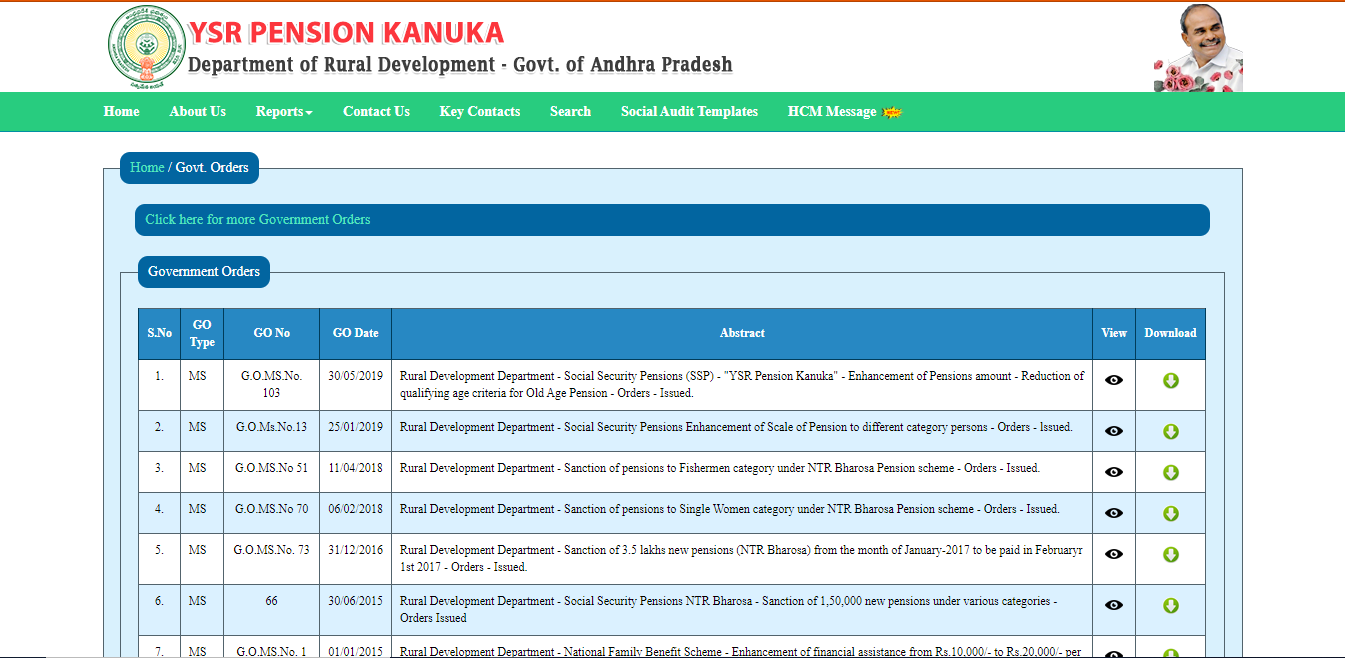
Task: Open the Search page from navbar
Action: pyautogui.click(x=570, y=112)
